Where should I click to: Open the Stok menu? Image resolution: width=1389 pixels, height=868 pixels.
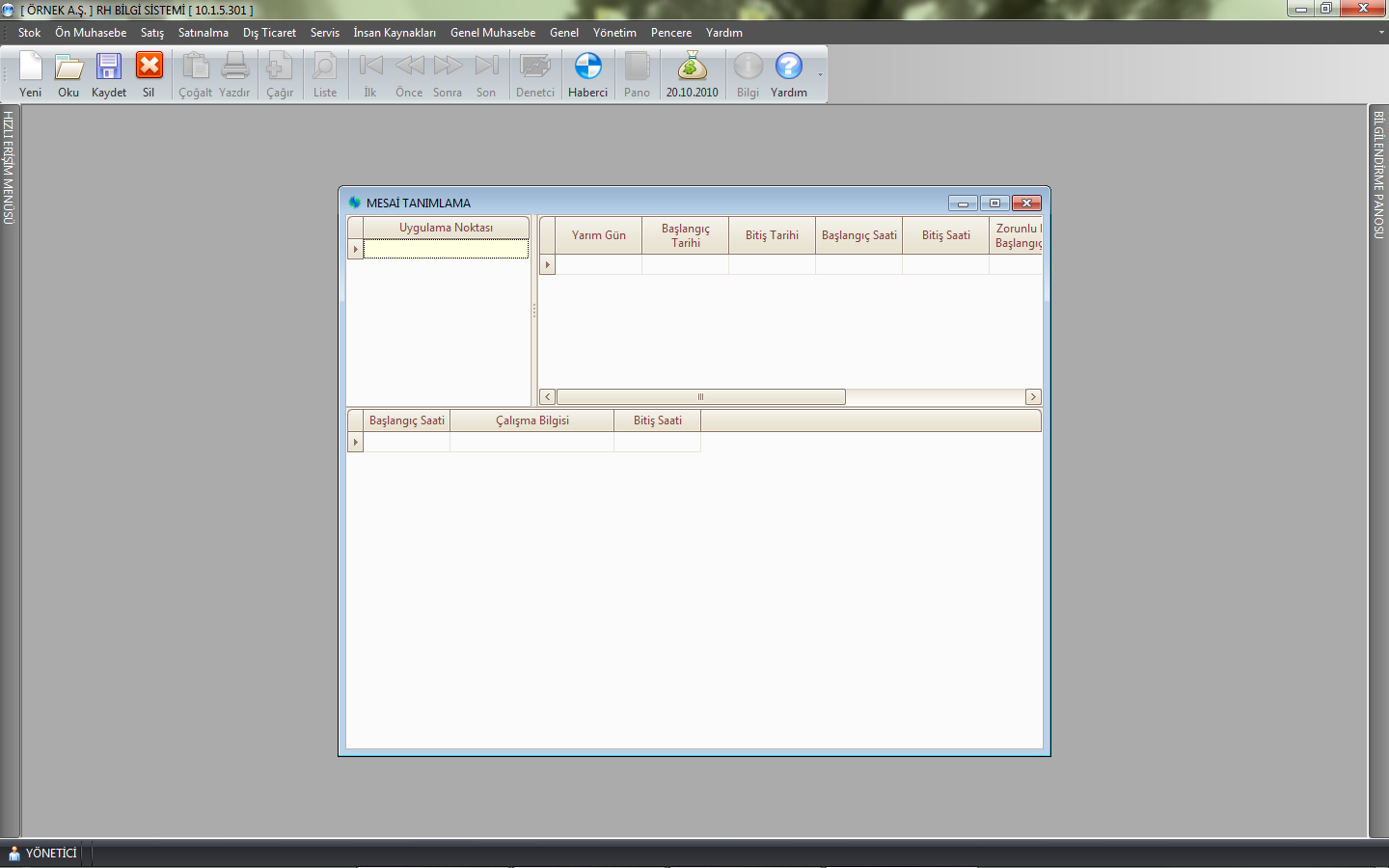point(29,33)
